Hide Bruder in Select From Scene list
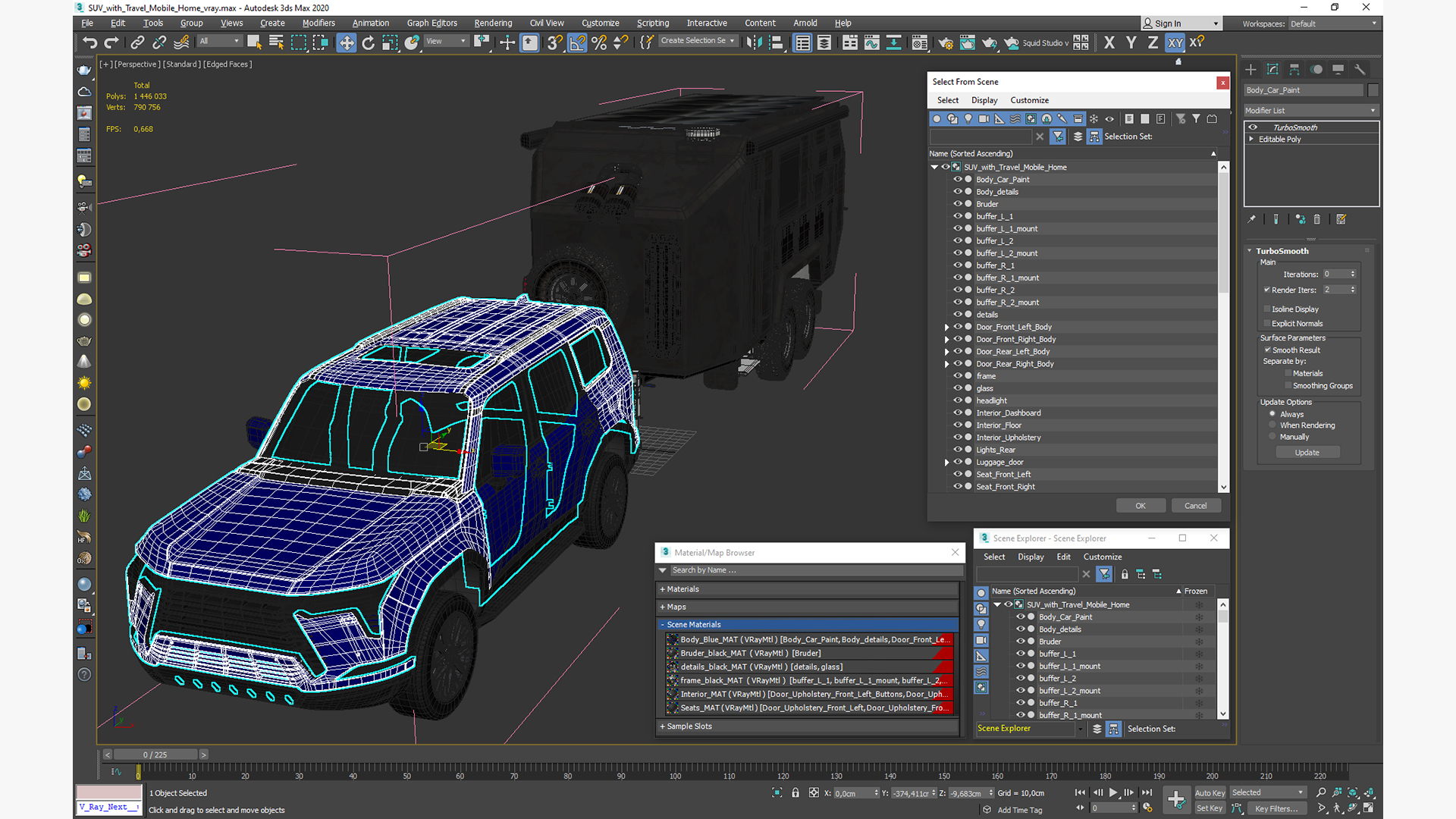 (958, 203)
